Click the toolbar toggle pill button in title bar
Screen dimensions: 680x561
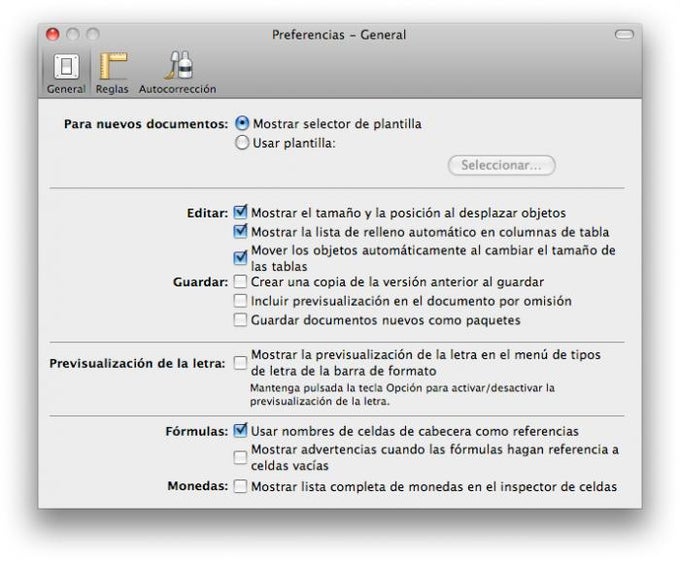pyautogui.click(x=624, y=34)
